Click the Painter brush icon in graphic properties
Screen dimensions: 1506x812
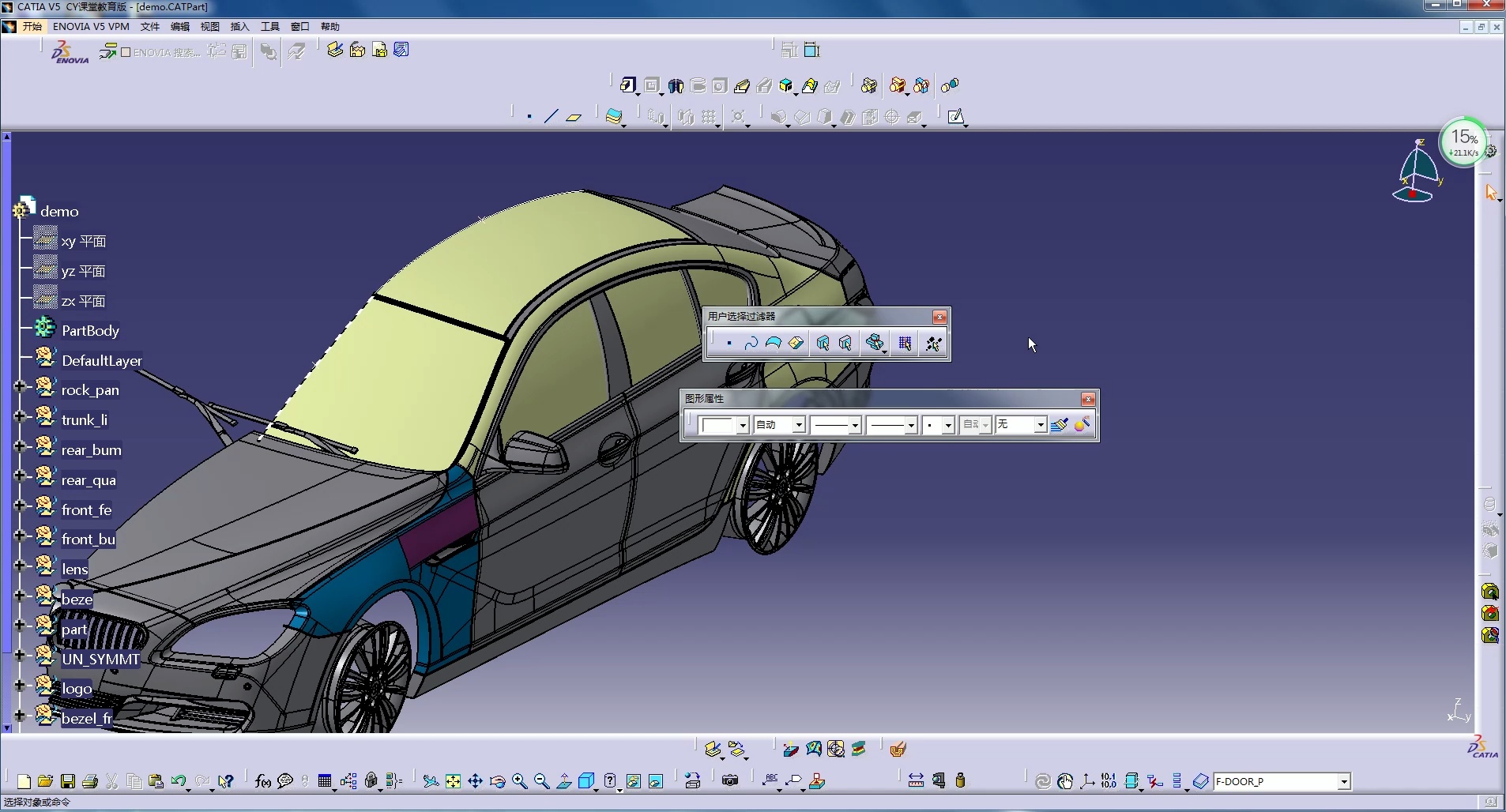[x=1060, y=425]
